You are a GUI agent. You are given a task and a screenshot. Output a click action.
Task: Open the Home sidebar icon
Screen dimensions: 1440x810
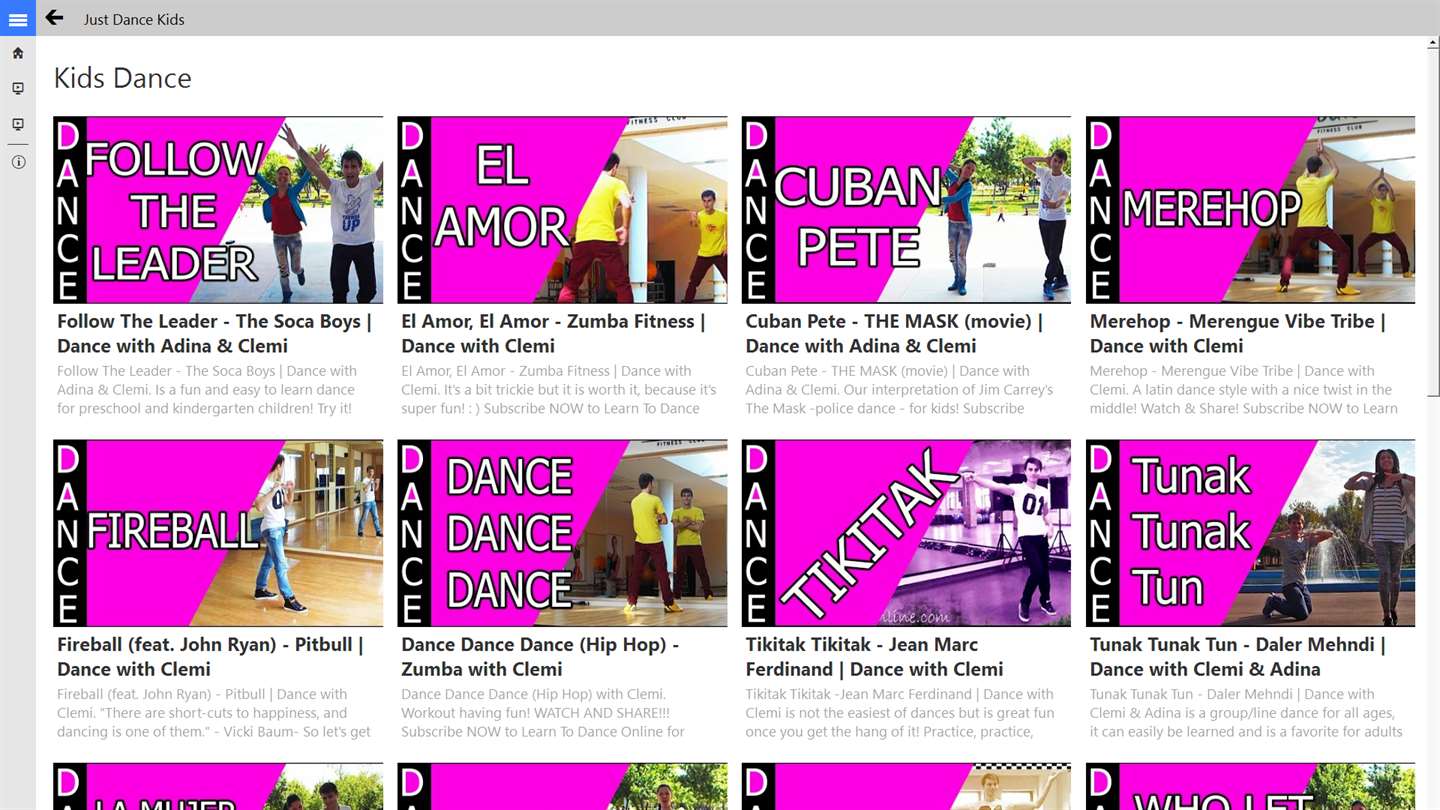(18, 53)
